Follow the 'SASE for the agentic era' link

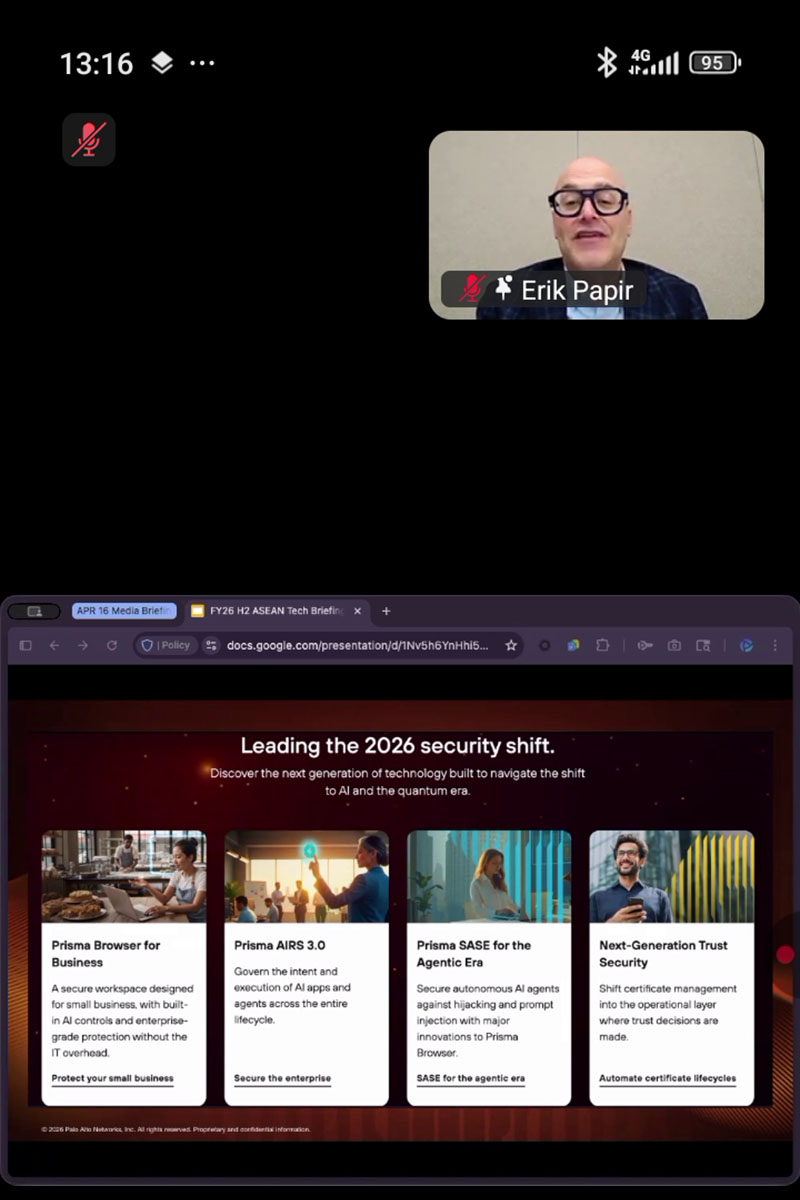coord(470,1079)
